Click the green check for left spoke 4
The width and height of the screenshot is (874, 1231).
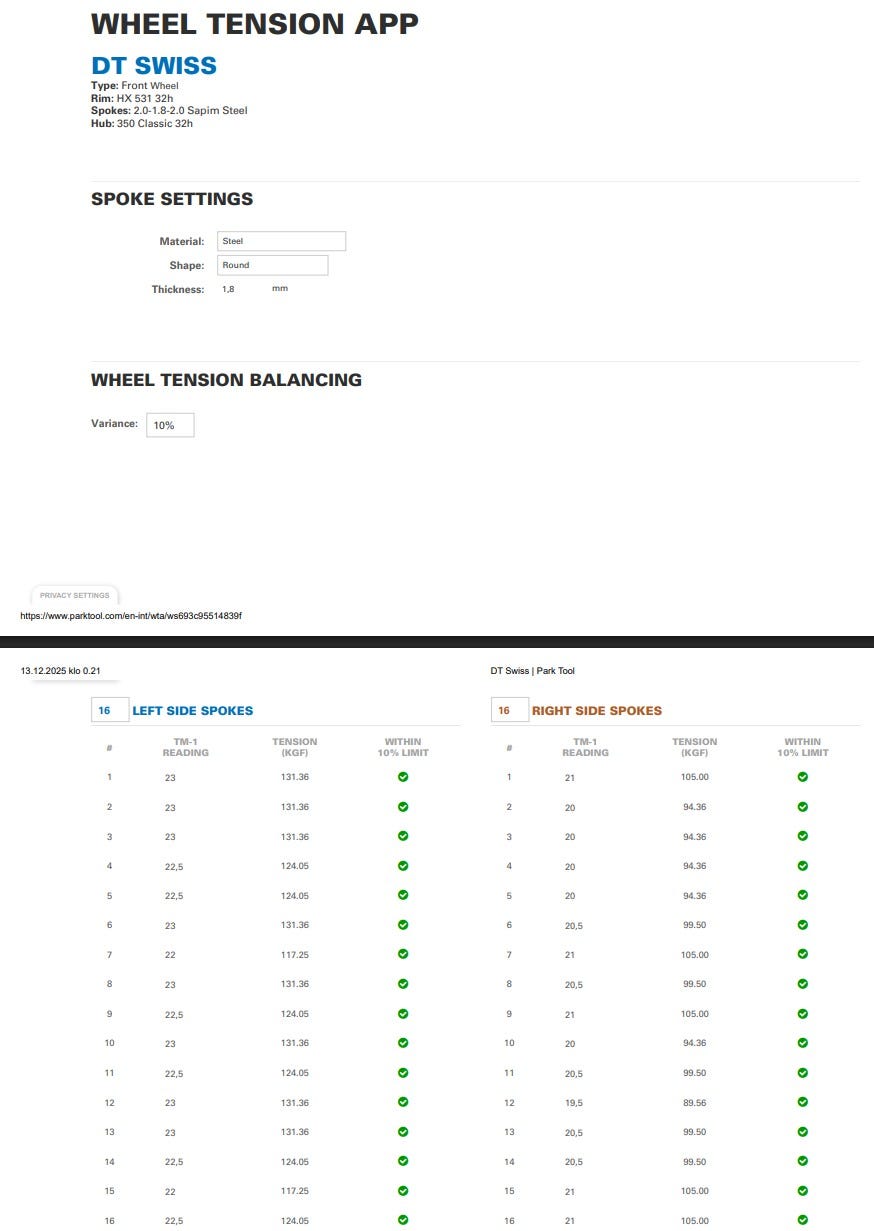click(403, 866)
